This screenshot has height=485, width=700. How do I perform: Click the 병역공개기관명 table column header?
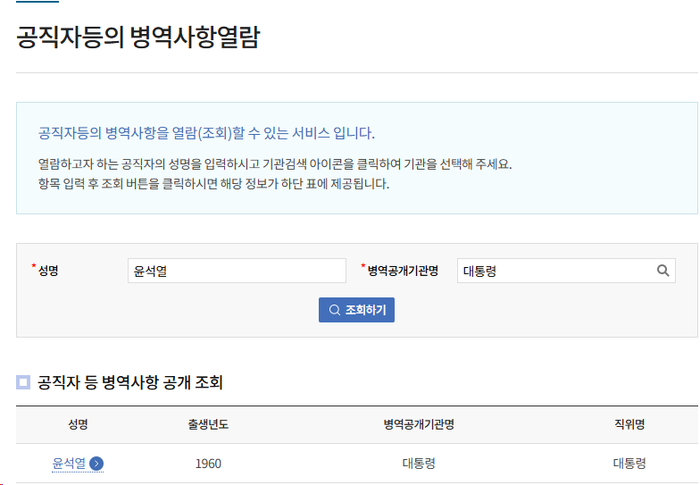point(419,424)
